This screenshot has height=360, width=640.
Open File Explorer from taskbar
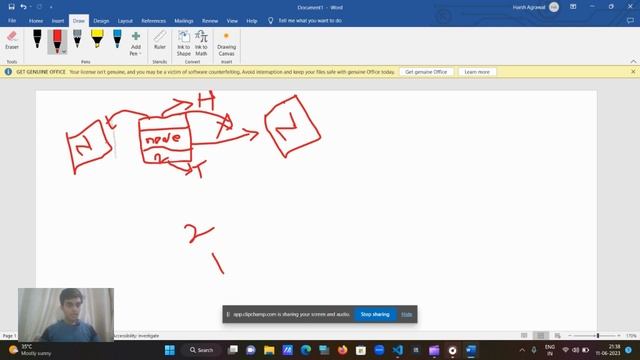pyautogui.click(x=269, y=350)
